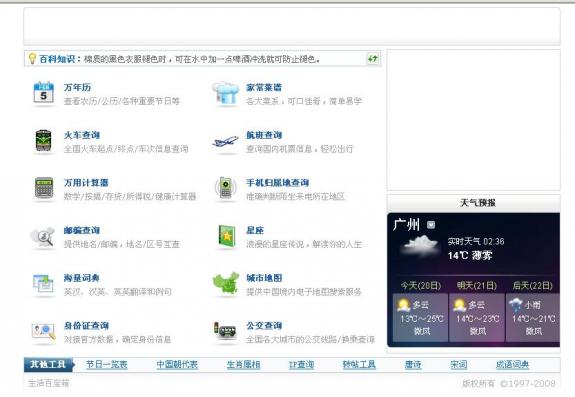Open the train 火车查询 icon

tap(43, 140)
